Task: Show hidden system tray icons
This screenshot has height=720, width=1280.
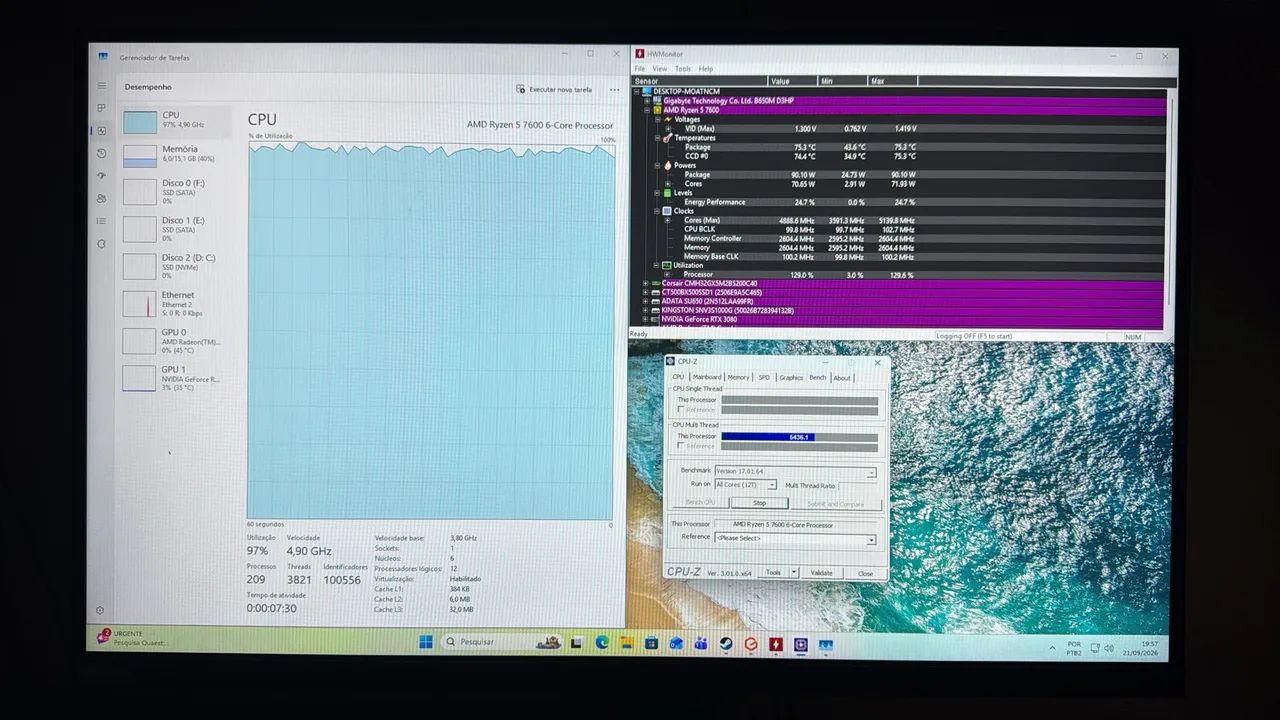Action: coord(1052,648)
